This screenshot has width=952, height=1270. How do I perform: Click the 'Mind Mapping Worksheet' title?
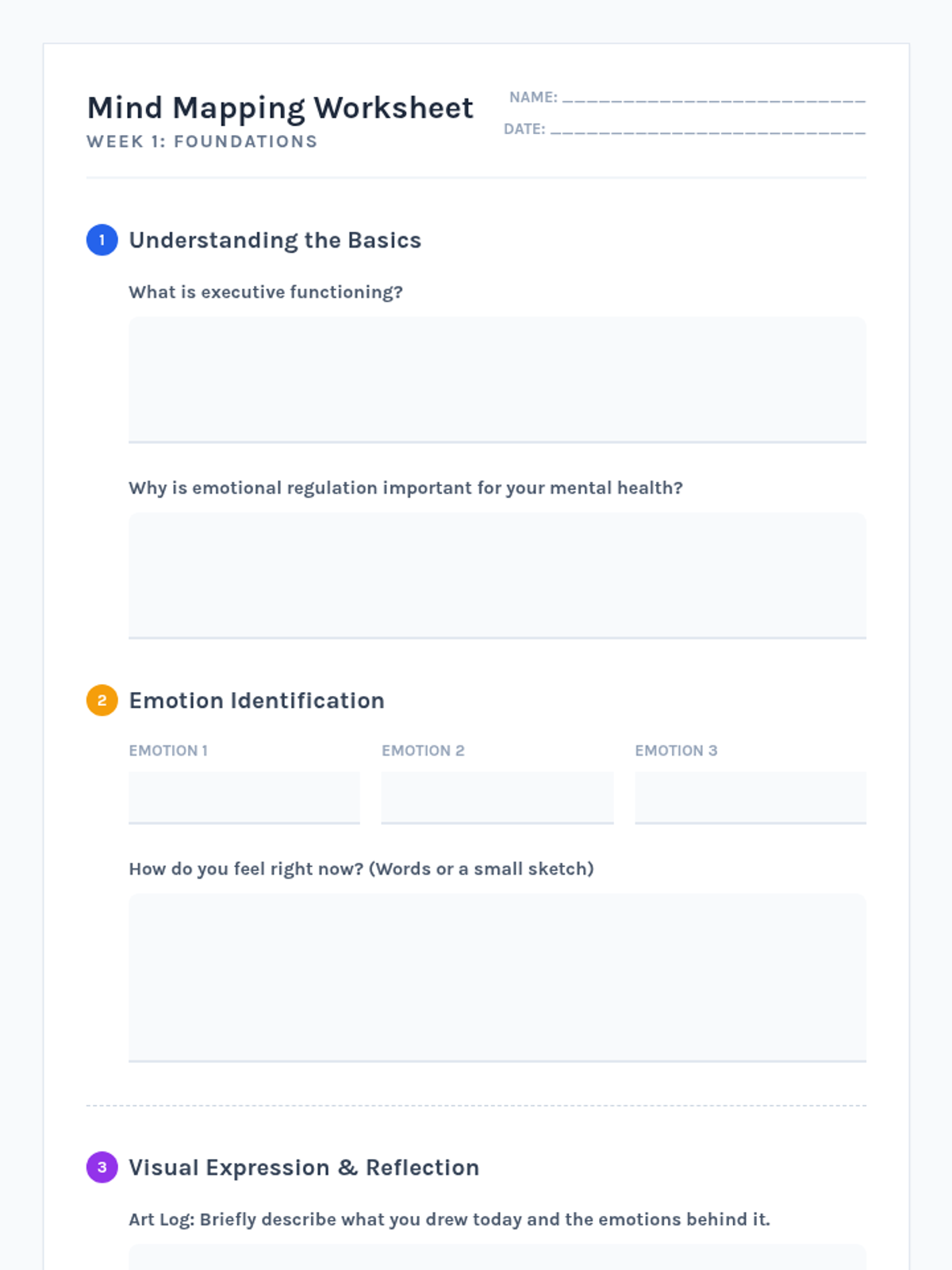coord(280,108)
